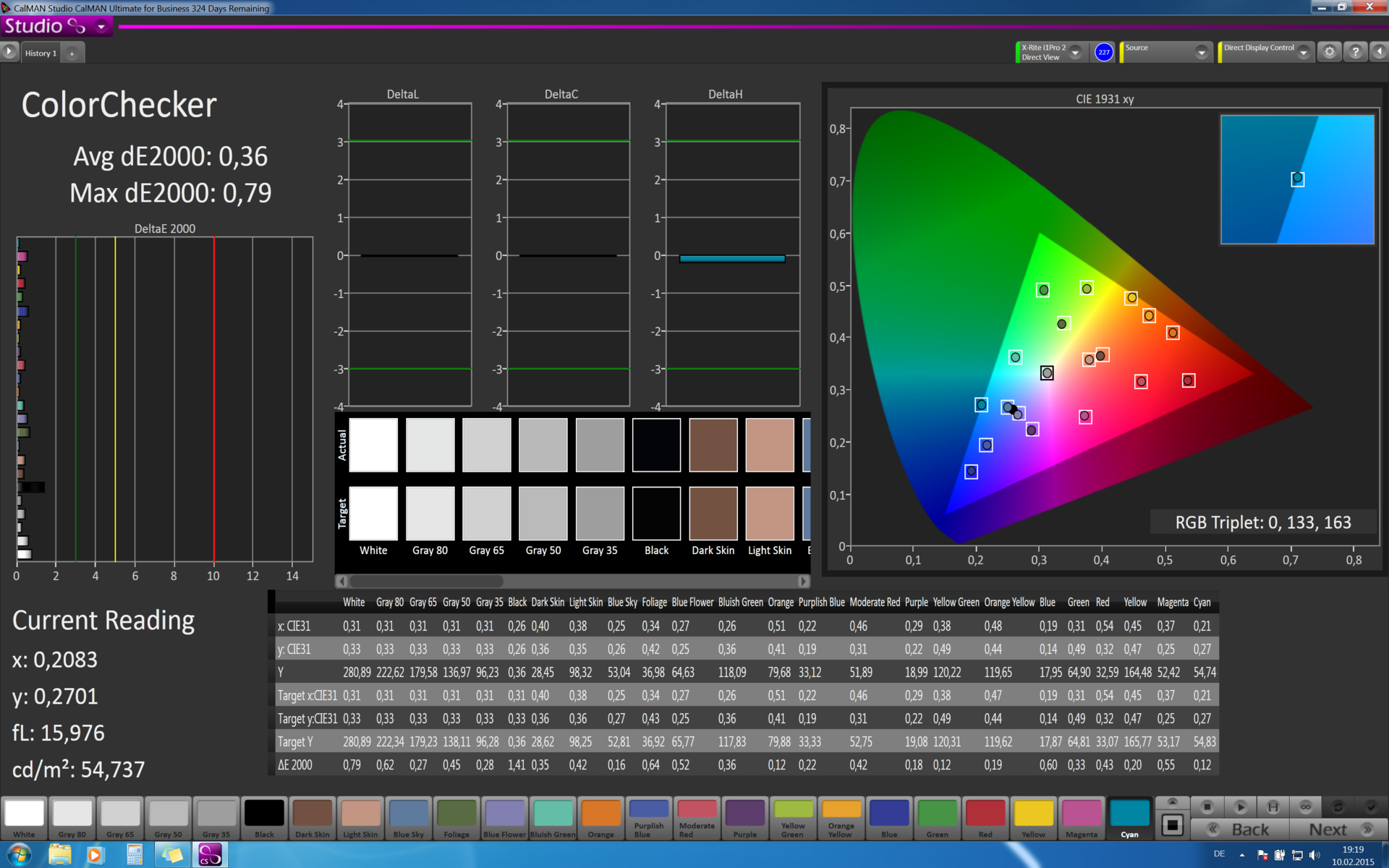Expand the X-Rite i1Pro 2 meter dropdown
This screenshot has height=868, width=1389.
(1076, 52)
